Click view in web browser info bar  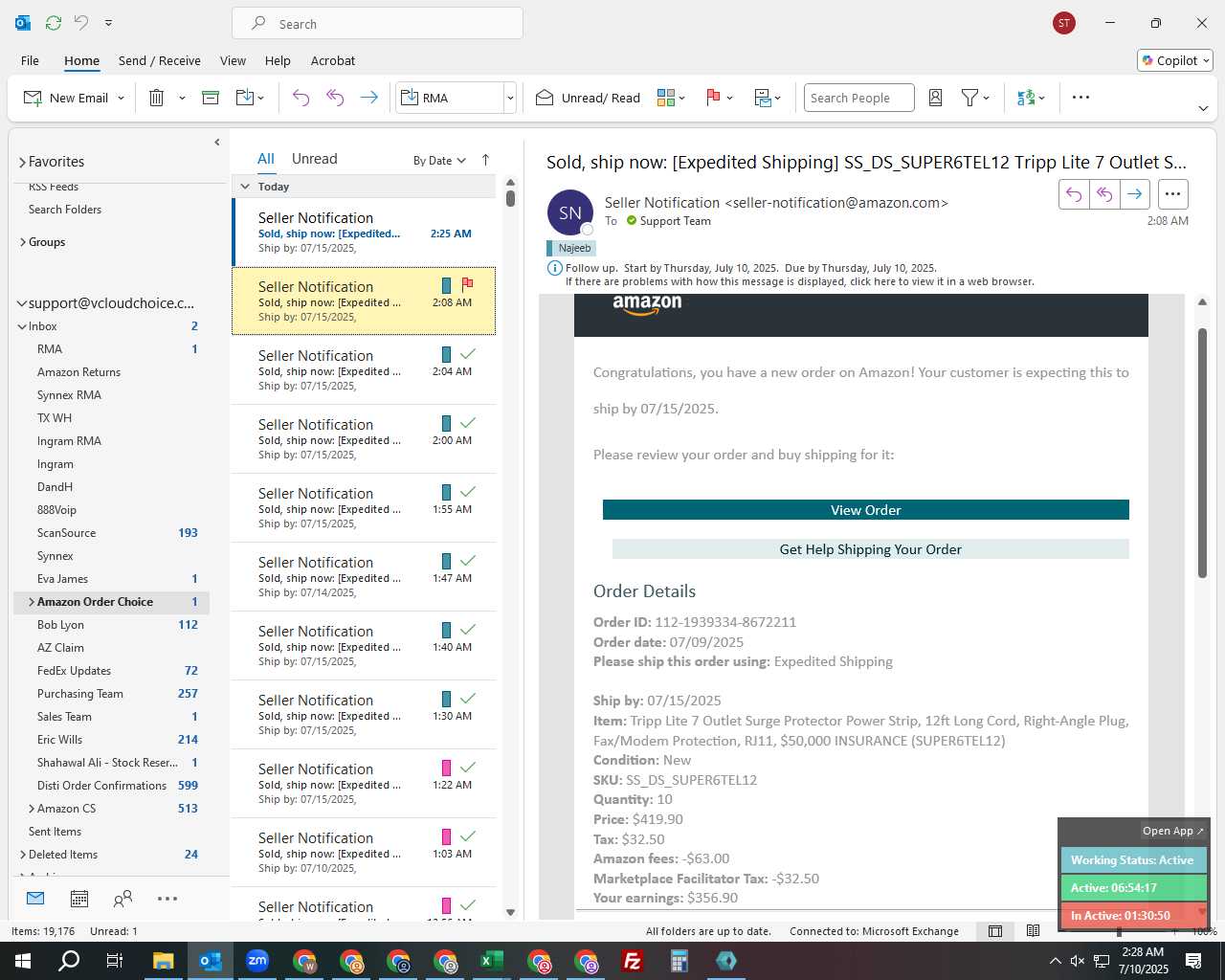(x=799, y=281)
